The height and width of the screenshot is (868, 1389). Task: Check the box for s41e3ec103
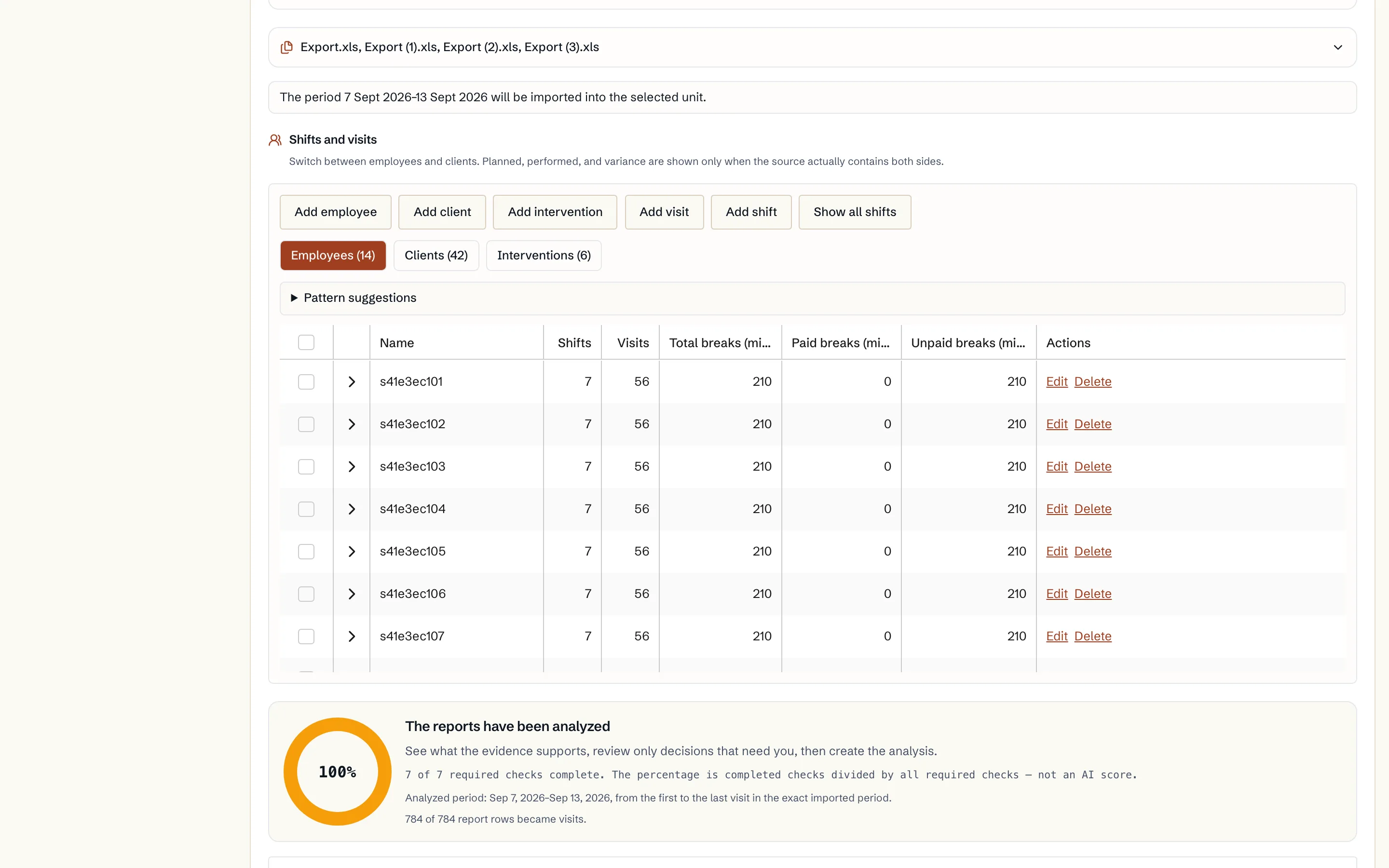click(306, 467)
